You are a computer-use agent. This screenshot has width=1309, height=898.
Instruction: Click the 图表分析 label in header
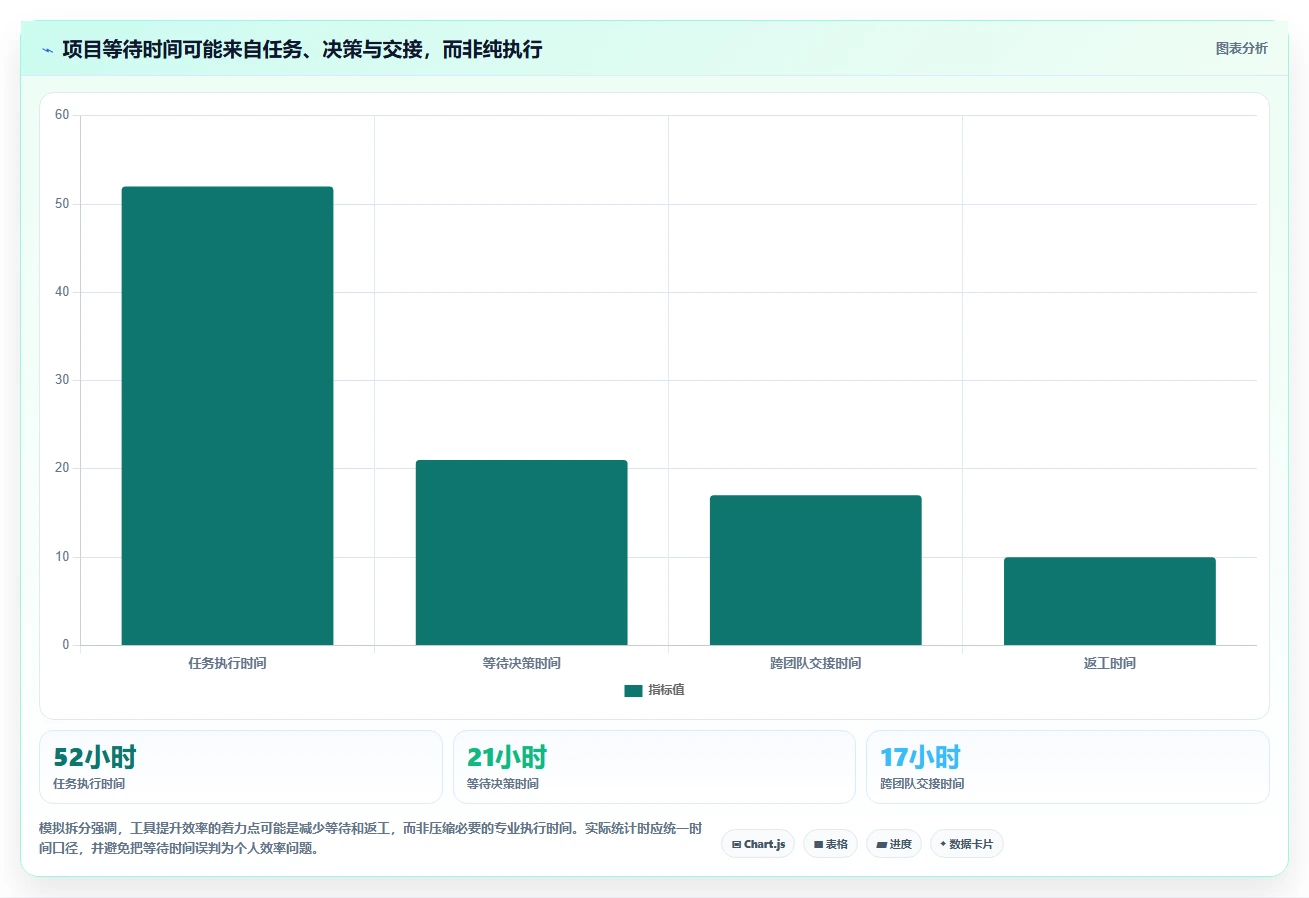(1241, 48)
